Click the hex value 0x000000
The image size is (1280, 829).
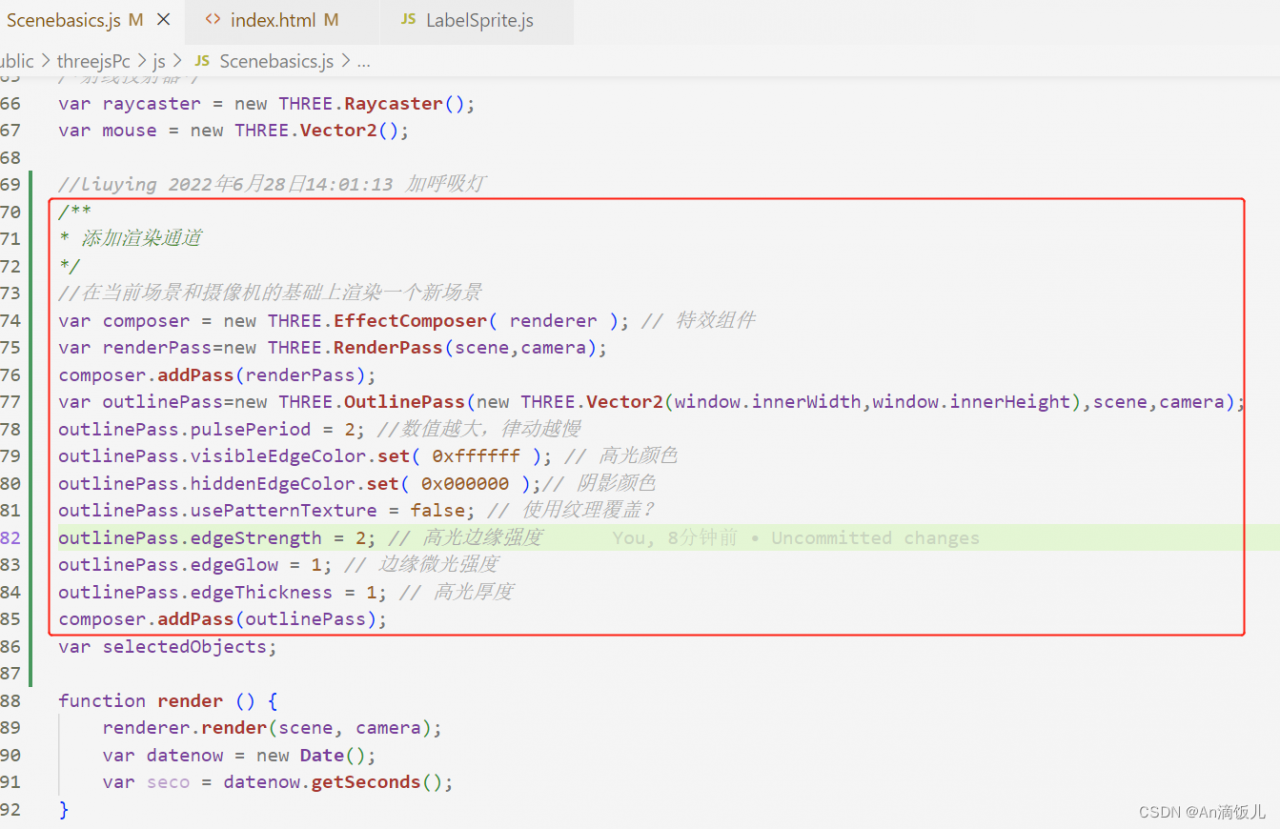(465, 484)
